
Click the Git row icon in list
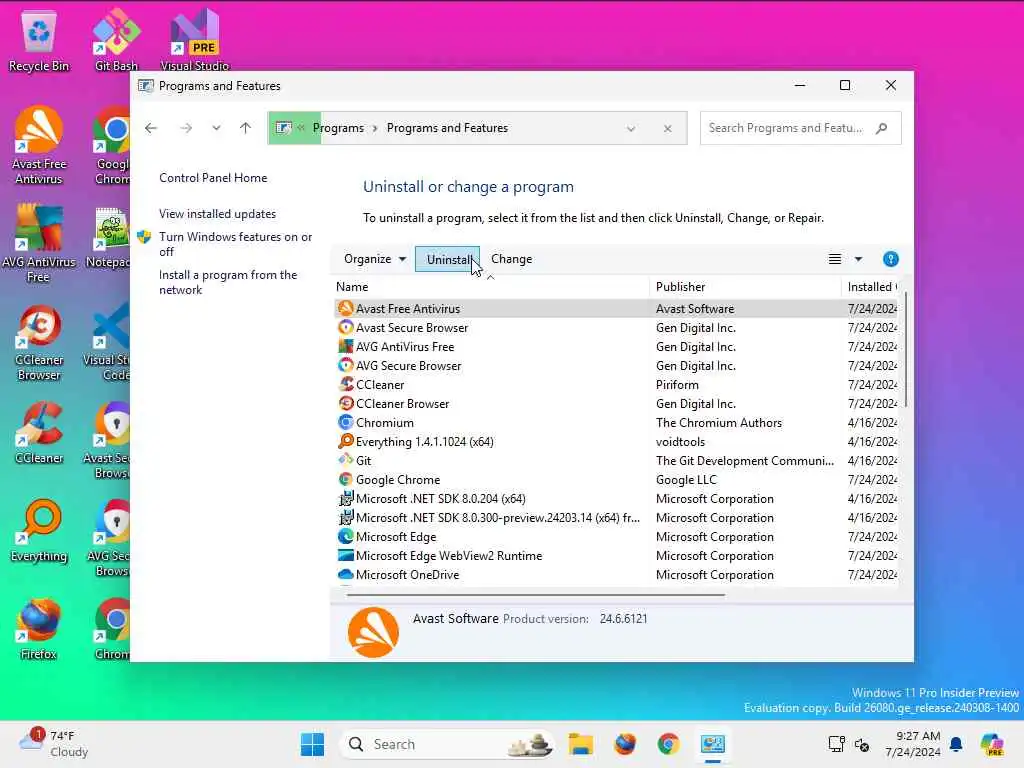coord(345,460)
